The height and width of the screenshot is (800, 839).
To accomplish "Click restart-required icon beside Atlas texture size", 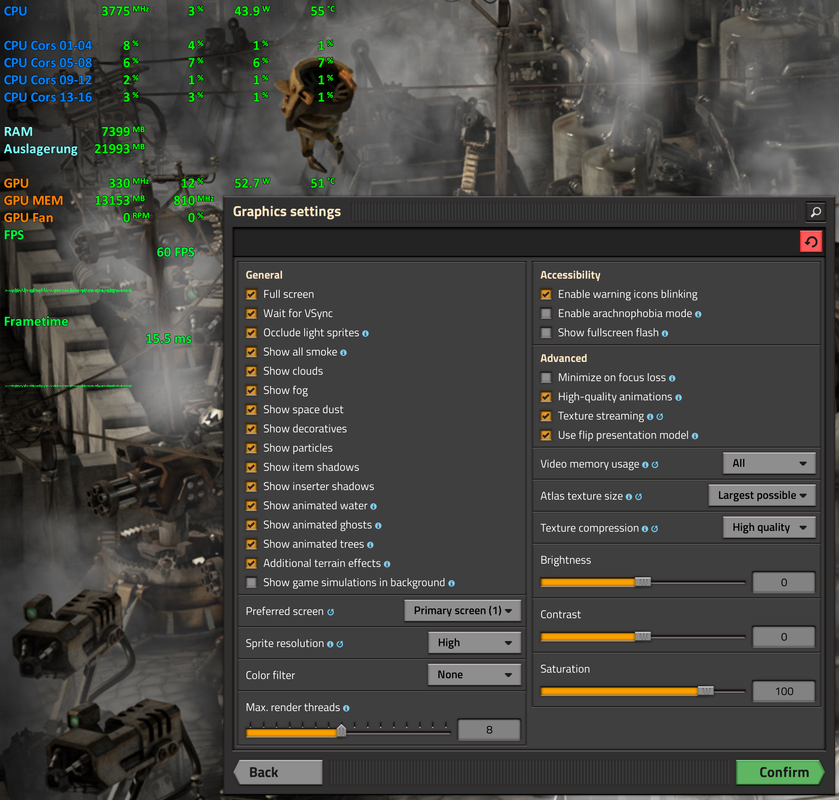I will [x=638, y=497].
